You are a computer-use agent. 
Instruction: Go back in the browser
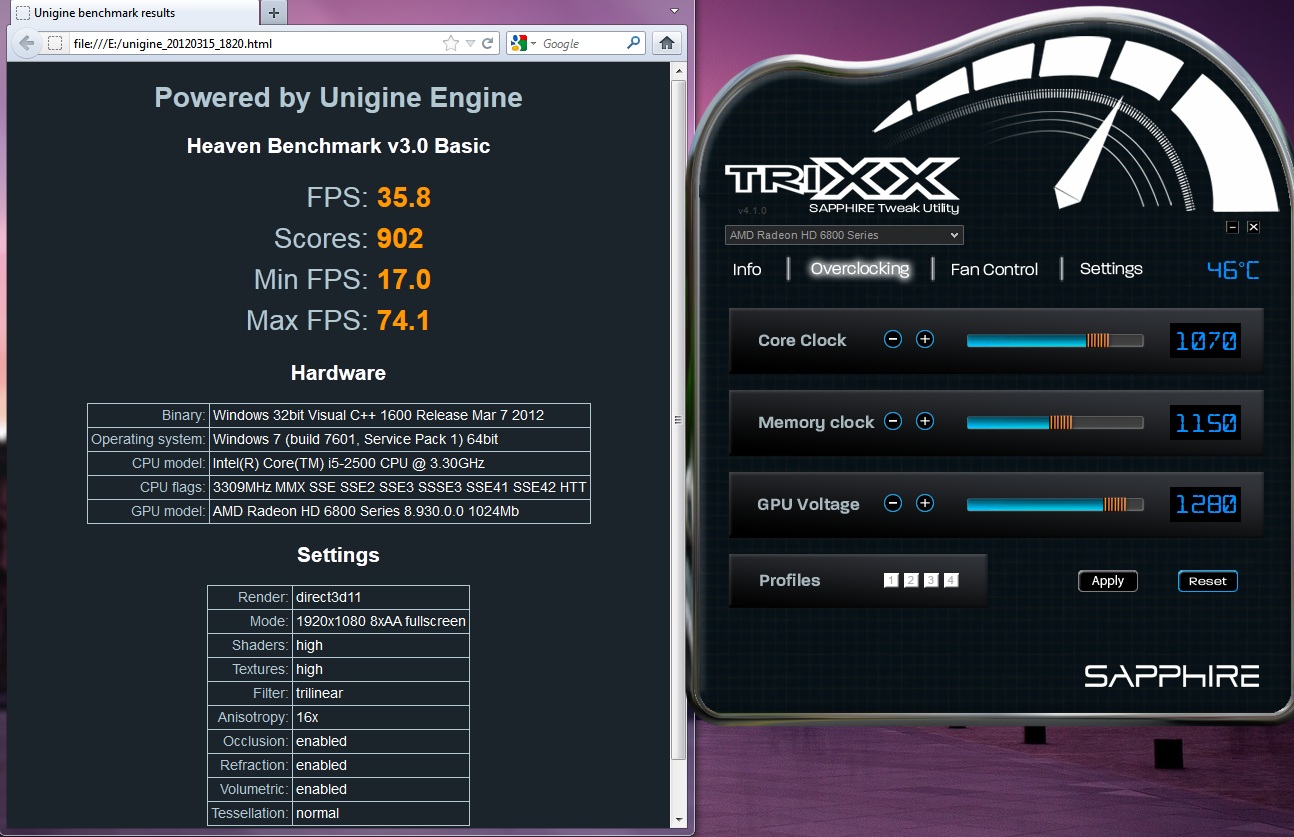coord(27,44)
